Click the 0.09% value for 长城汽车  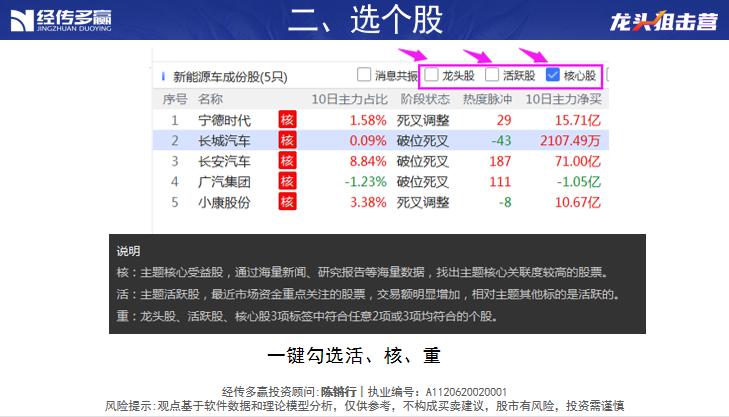[x=368, y=141]
